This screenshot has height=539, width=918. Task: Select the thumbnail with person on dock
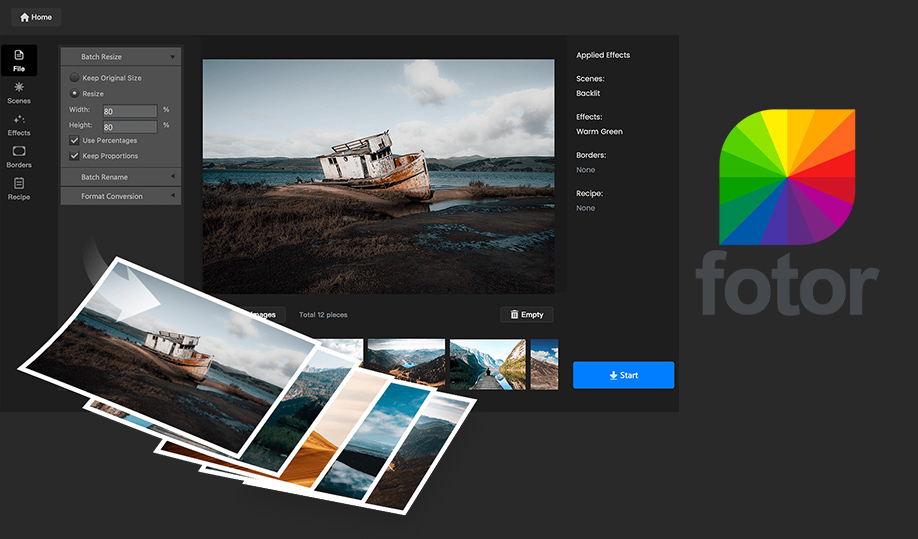pyautogui.click(x=488, y=364)
